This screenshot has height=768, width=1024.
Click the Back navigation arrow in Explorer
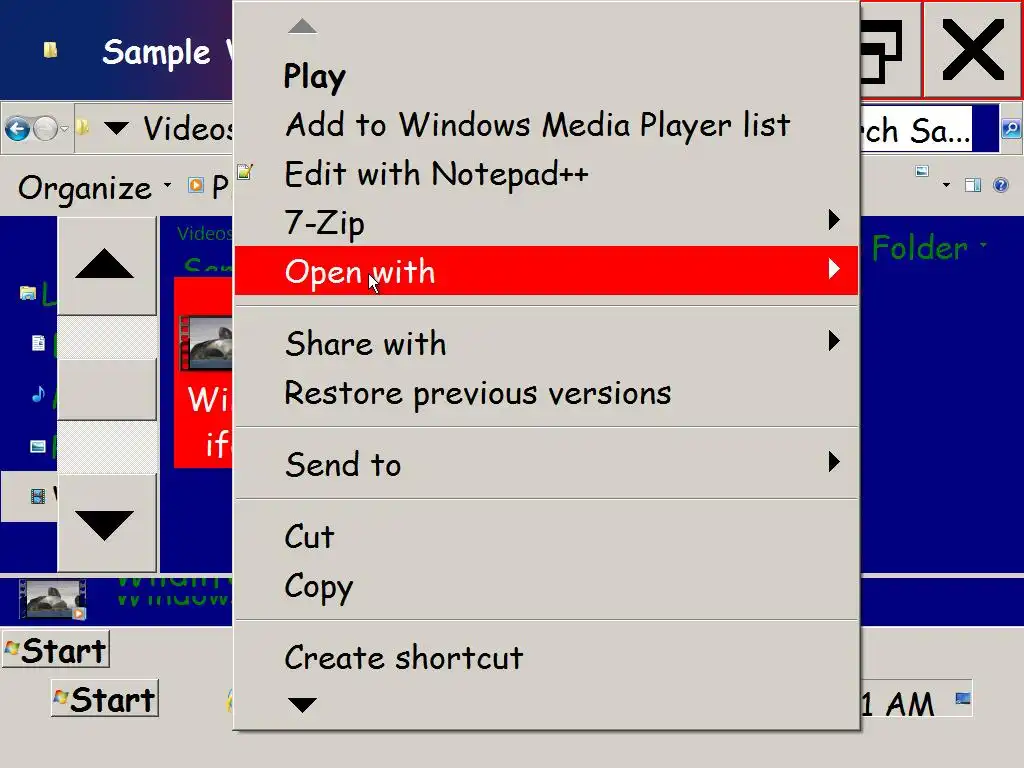(18, 129)
